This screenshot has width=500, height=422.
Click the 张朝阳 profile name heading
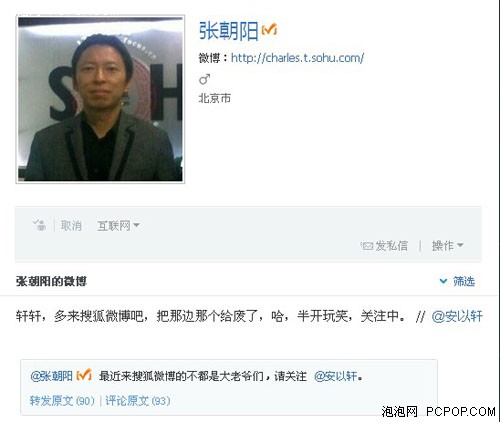coord(229,31)
